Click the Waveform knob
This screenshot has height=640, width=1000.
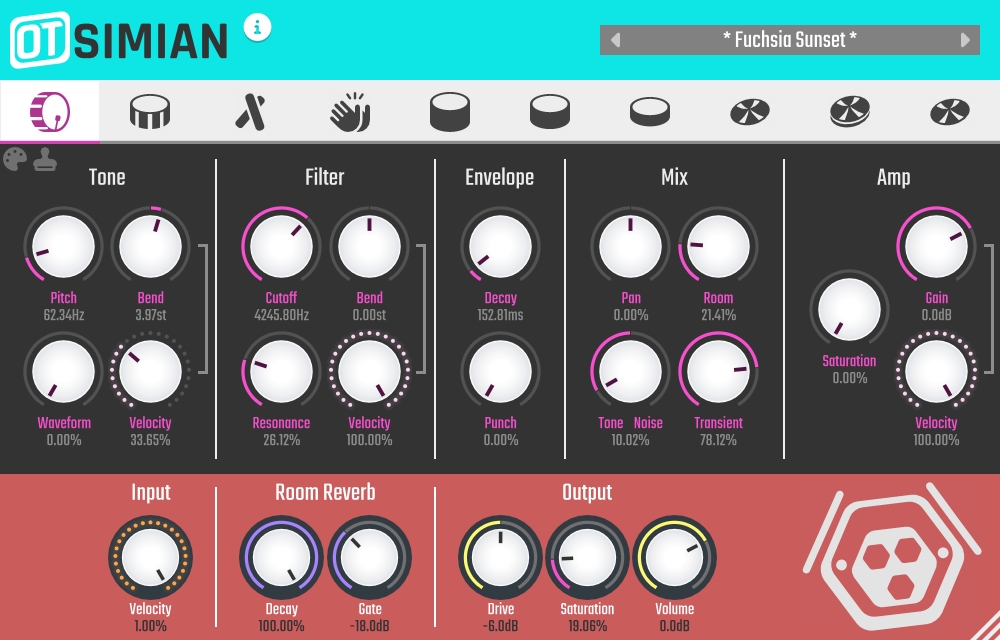pos(63,372)
